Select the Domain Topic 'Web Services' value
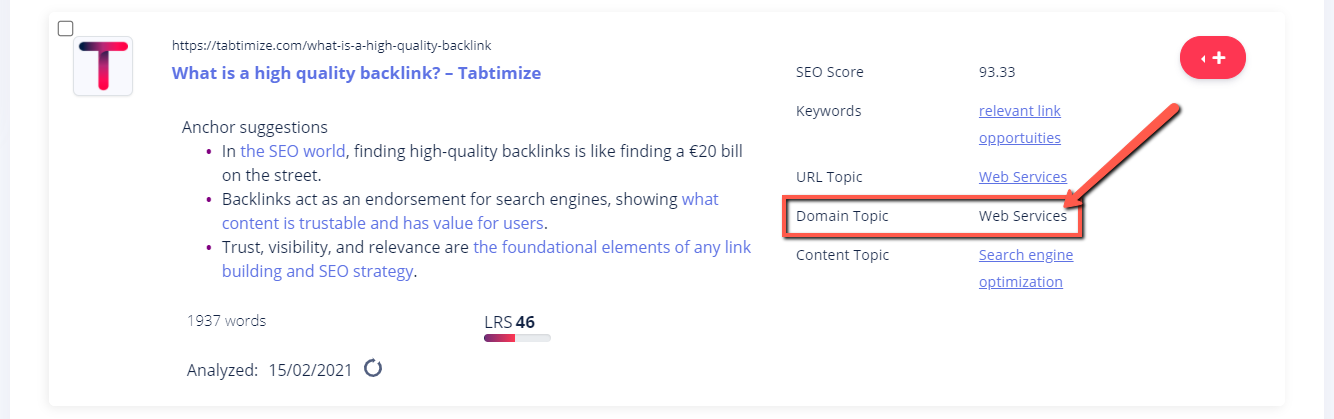Screen dimensions: 1334x419 [x=1023, y=216]
